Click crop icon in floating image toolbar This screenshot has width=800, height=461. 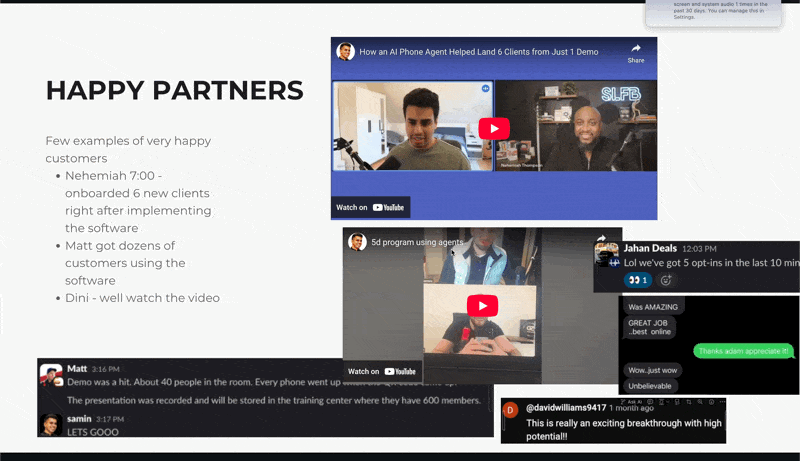click(x=689, y=402)
